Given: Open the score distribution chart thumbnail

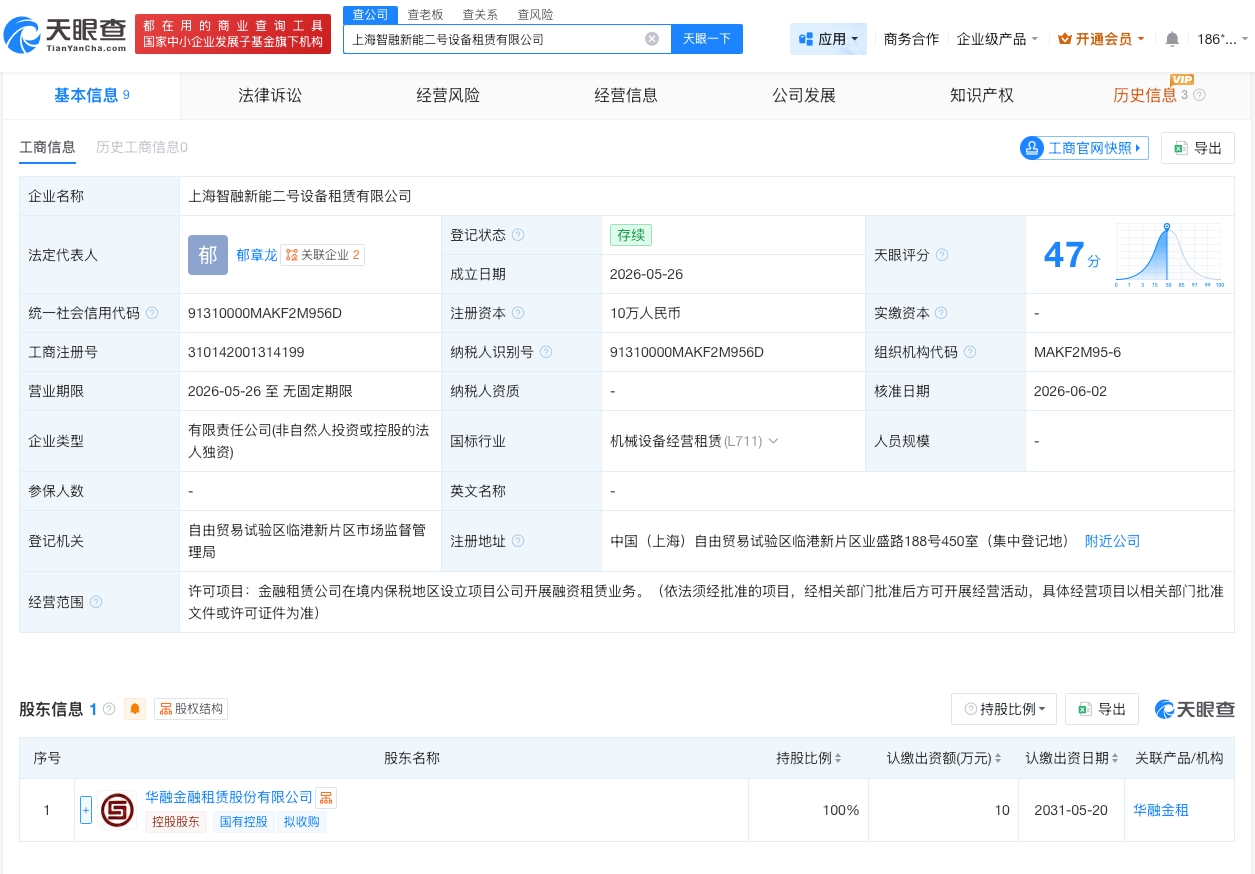Looking at the screenshot, I should click(x=1167, y=255).
